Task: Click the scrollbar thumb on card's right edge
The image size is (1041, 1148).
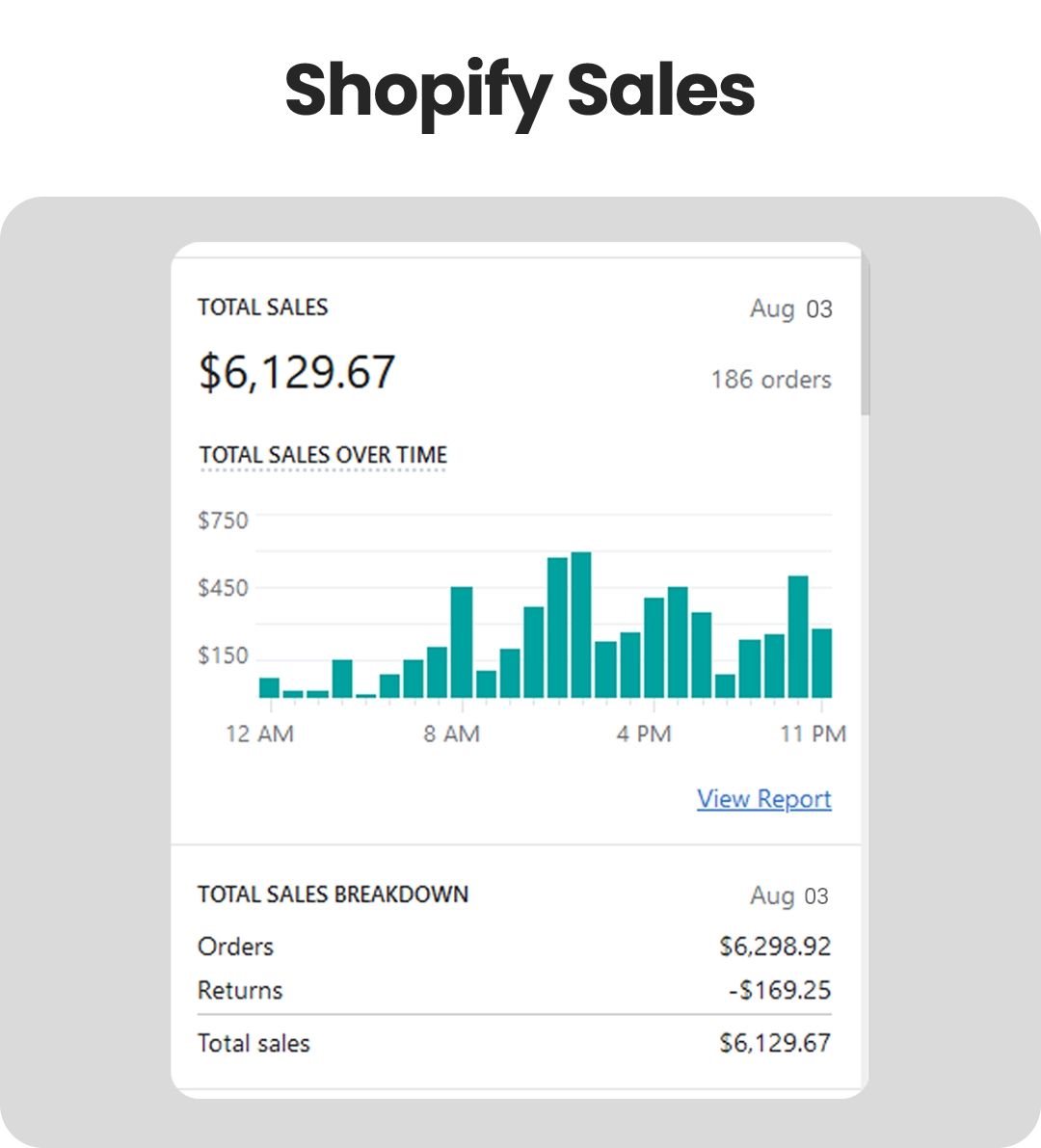Action: click(x=865, y=337)
